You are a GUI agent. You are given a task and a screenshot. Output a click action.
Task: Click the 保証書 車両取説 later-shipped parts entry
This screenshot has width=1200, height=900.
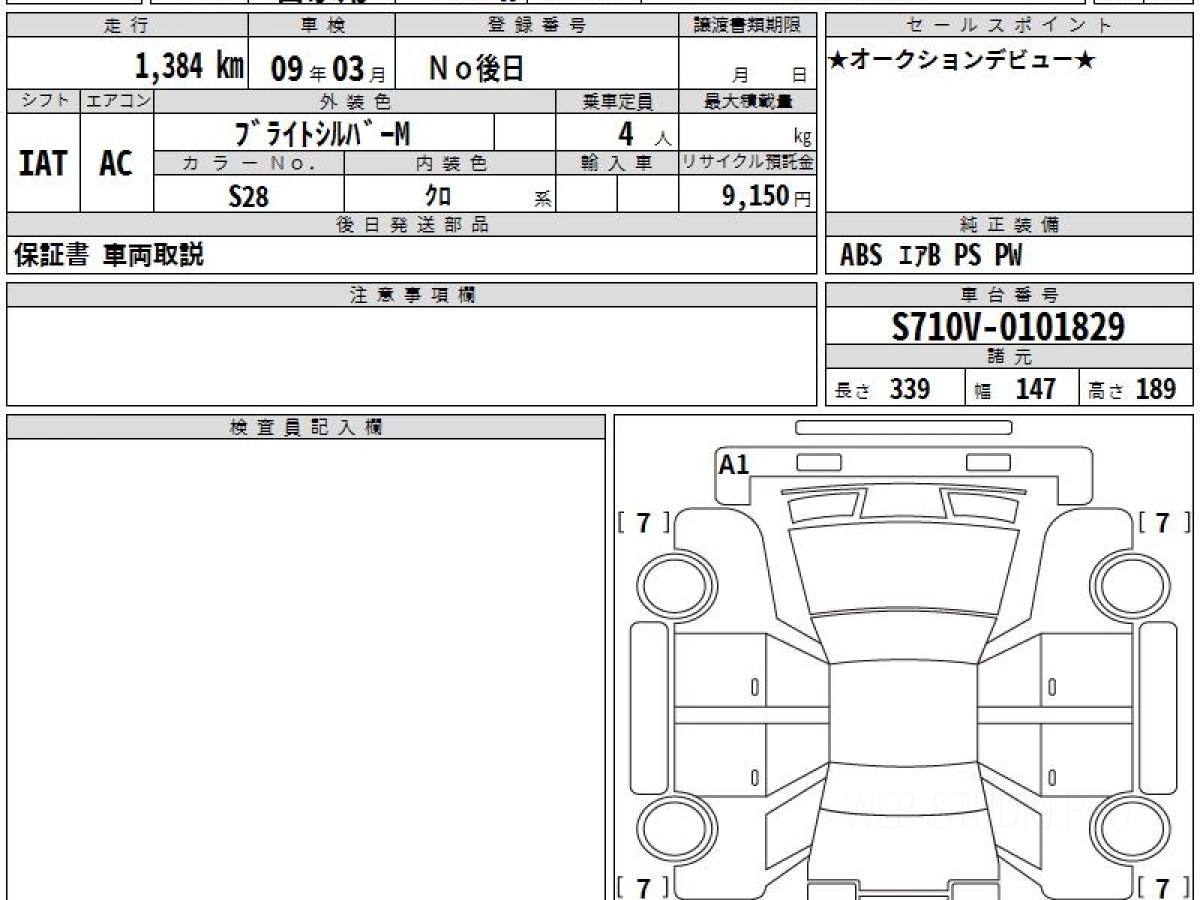tap(109, 256)
